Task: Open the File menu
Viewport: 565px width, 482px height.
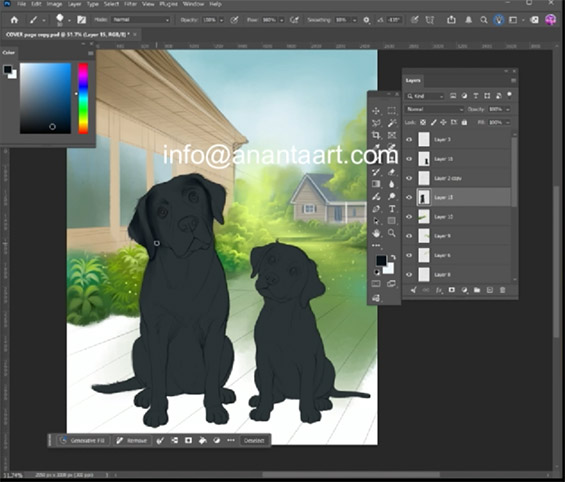Action: pyautogui.click(x=21, y=4)
